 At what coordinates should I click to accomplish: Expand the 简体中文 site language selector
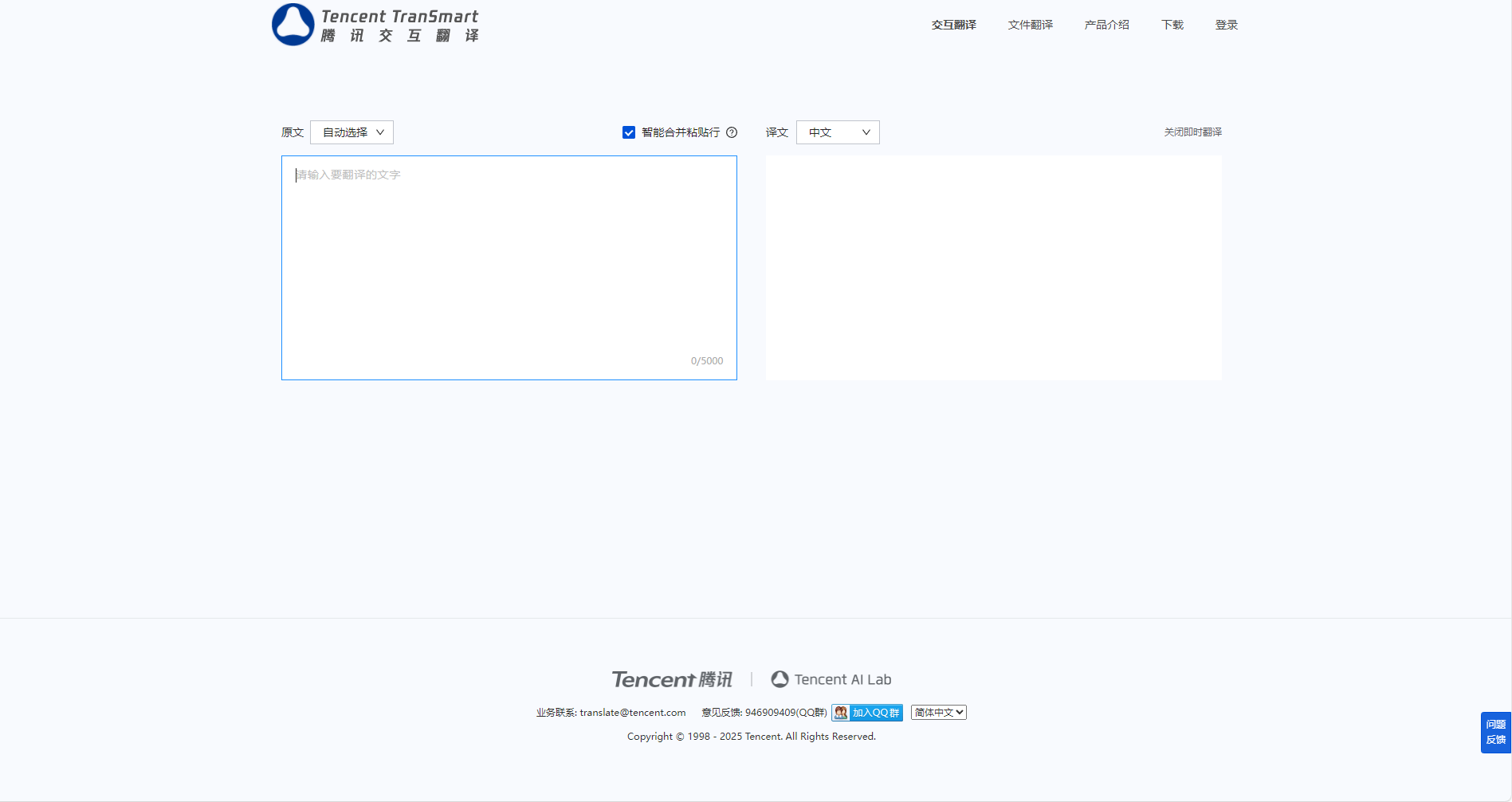click(x=938, y=713)
